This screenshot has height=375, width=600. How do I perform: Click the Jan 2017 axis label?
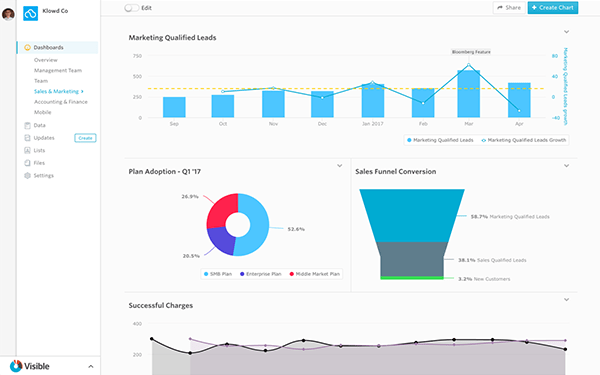click(373, 124)
